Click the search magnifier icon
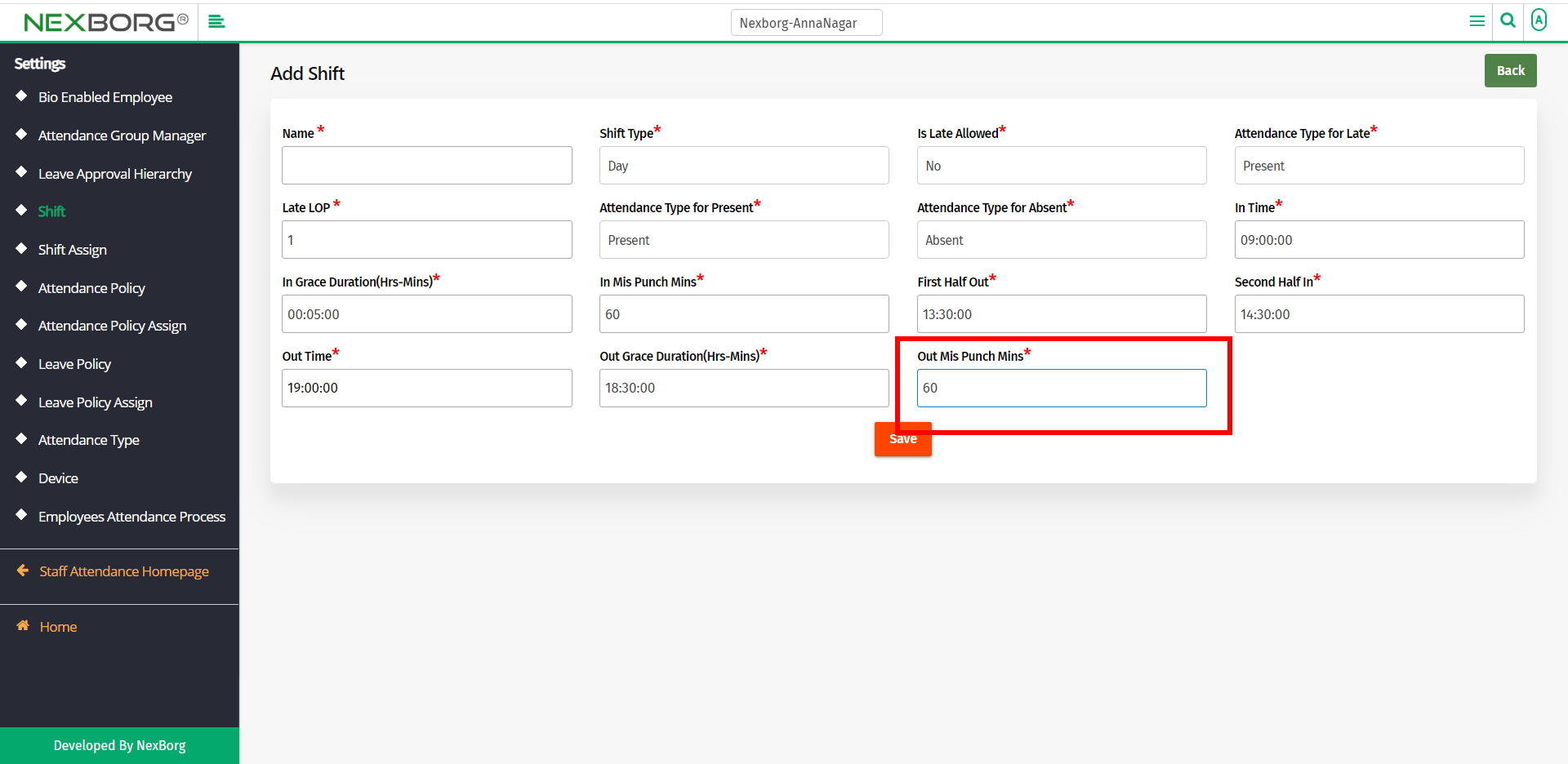Viewport: 1568px width, 764px height. [x=1508, y=20]
